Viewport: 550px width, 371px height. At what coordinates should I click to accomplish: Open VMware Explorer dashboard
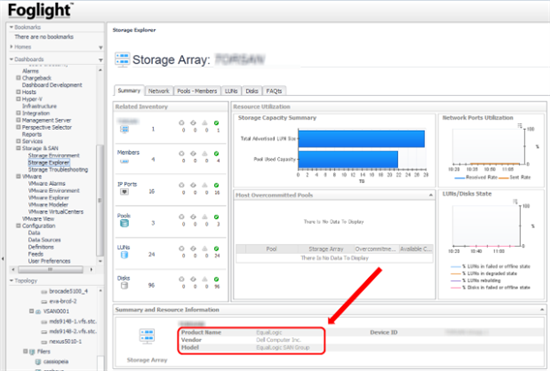click(x=49, y=197)
